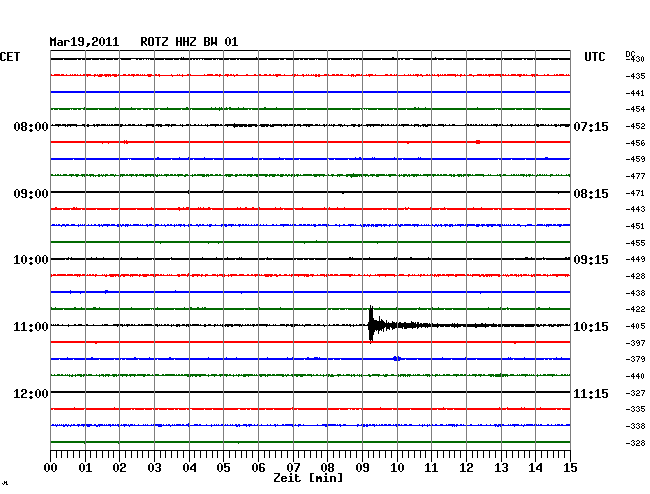
Task: Click the 11:15 UTC time label
Action: click(591, 393)
